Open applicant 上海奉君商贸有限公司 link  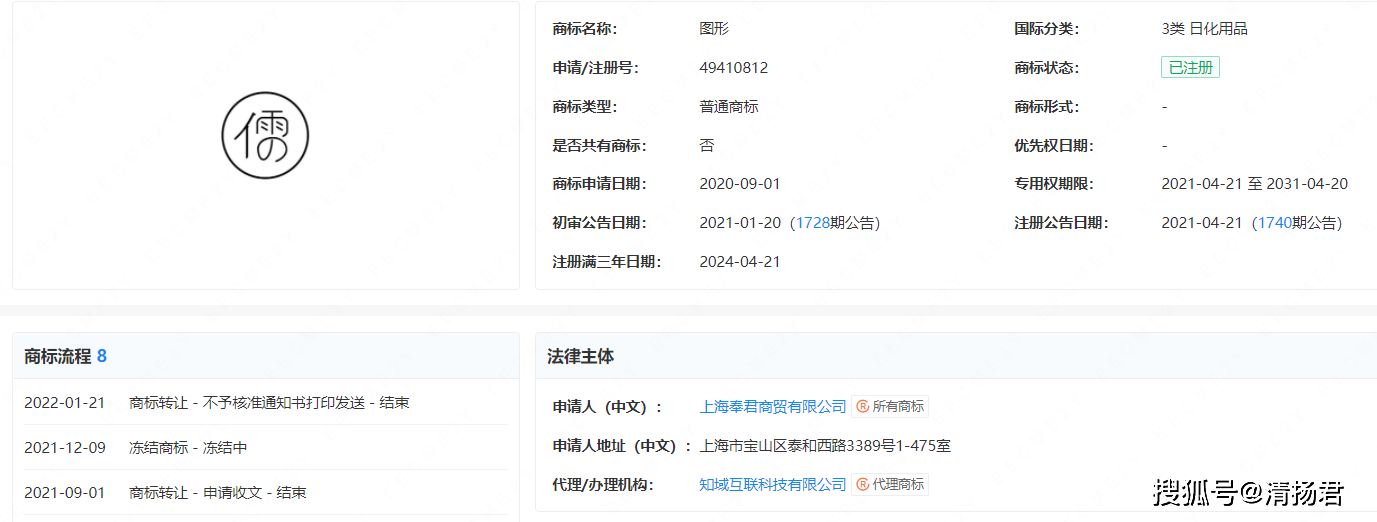[773, 407]
